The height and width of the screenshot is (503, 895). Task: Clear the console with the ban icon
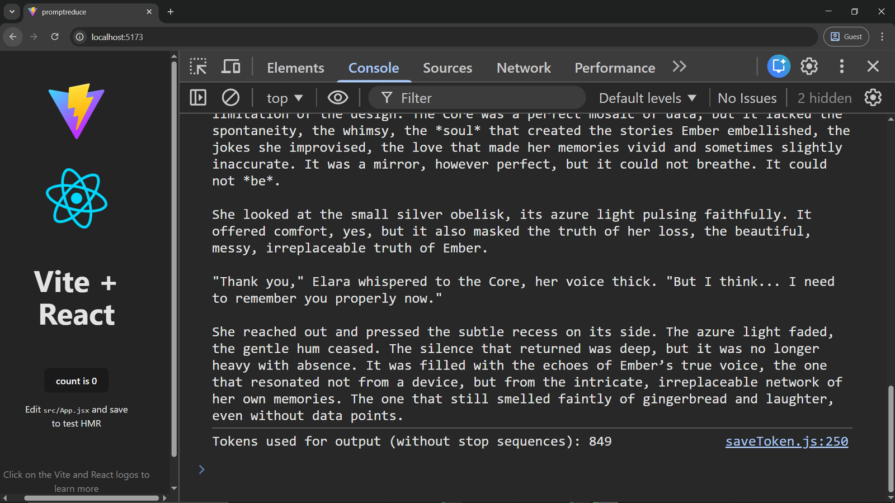(230, 98)
